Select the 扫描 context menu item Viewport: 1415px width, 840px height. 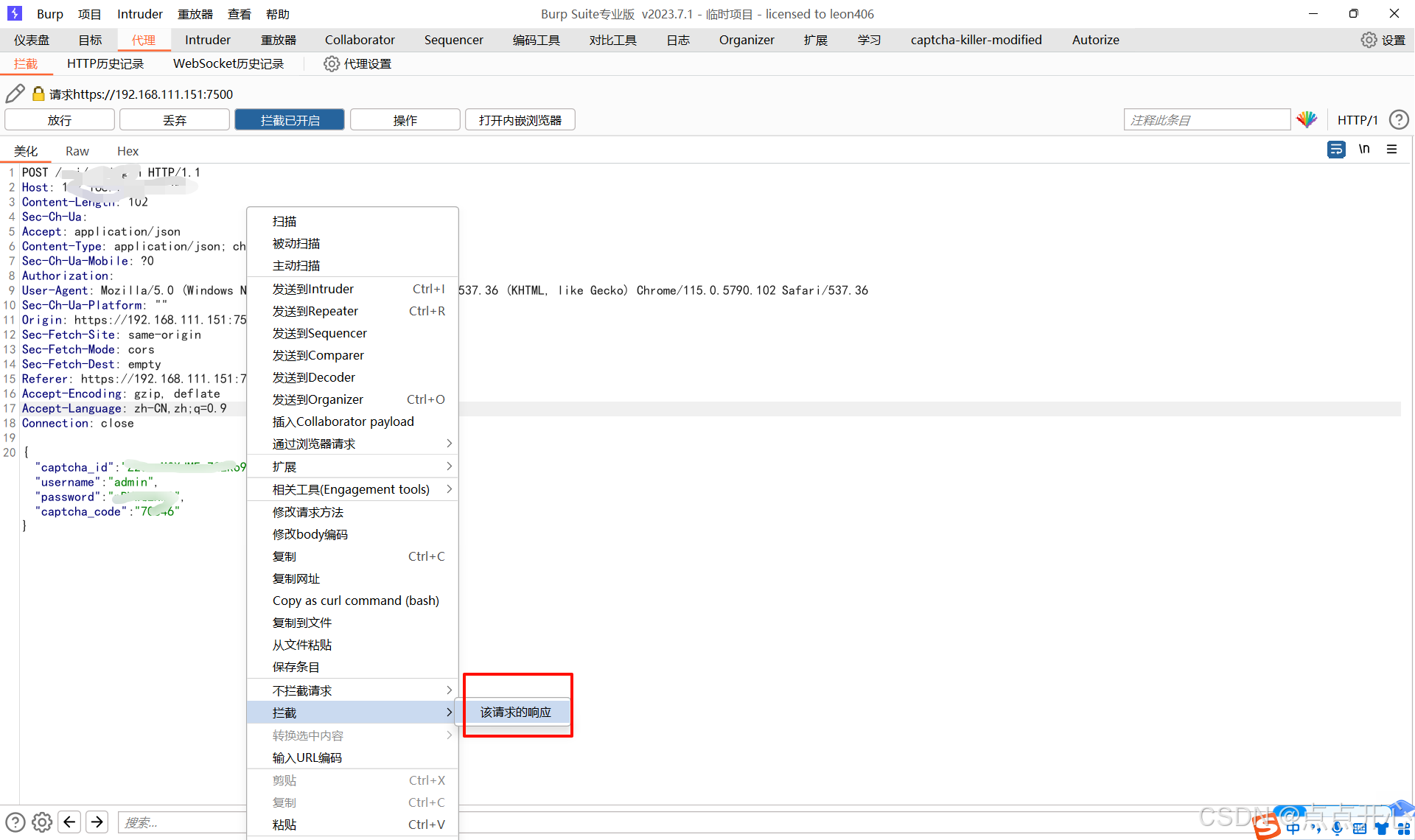pos(352,221)
